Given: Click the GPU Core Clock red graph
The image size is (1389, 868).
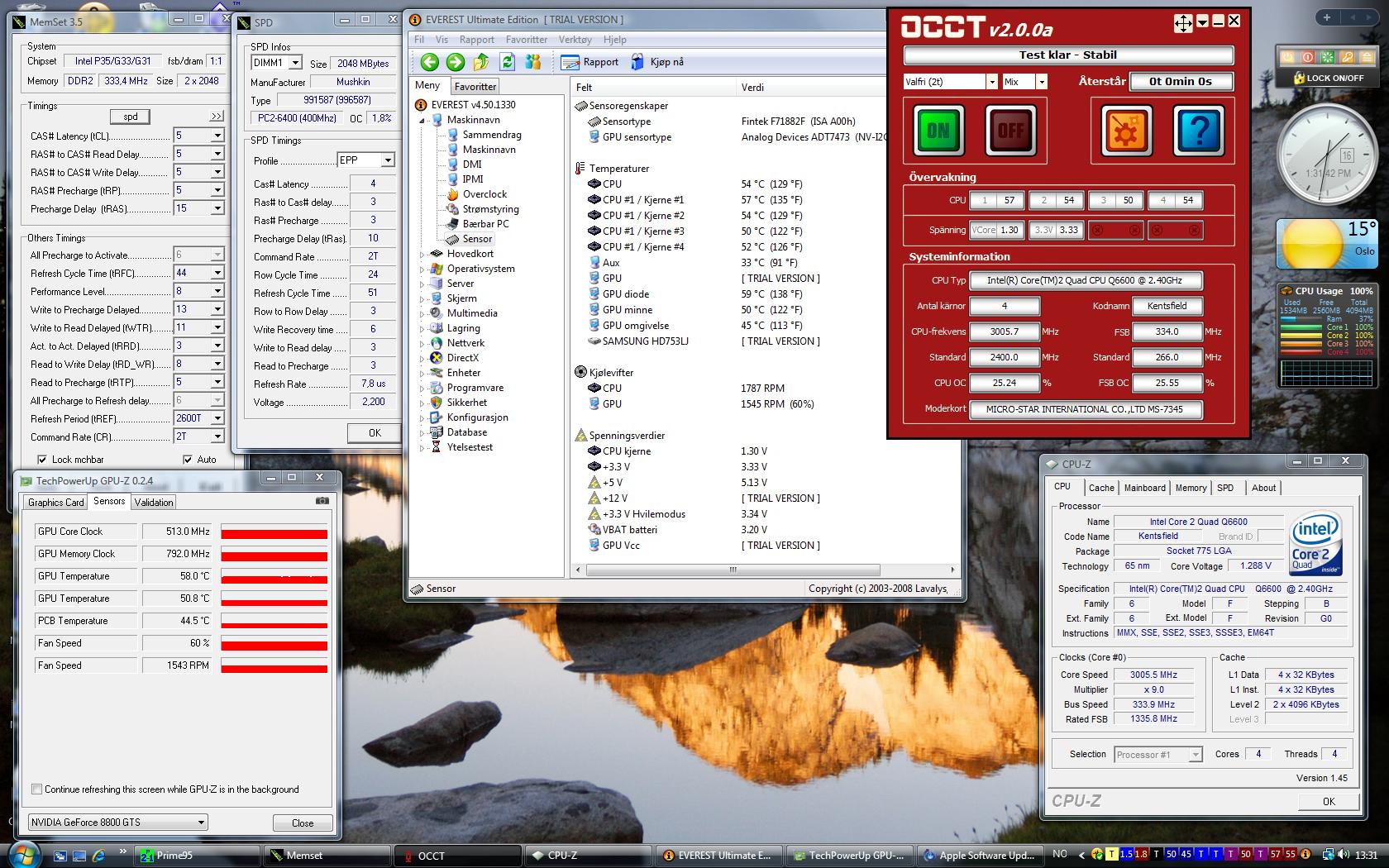Looking at the screenshot, I should [274, 532].
